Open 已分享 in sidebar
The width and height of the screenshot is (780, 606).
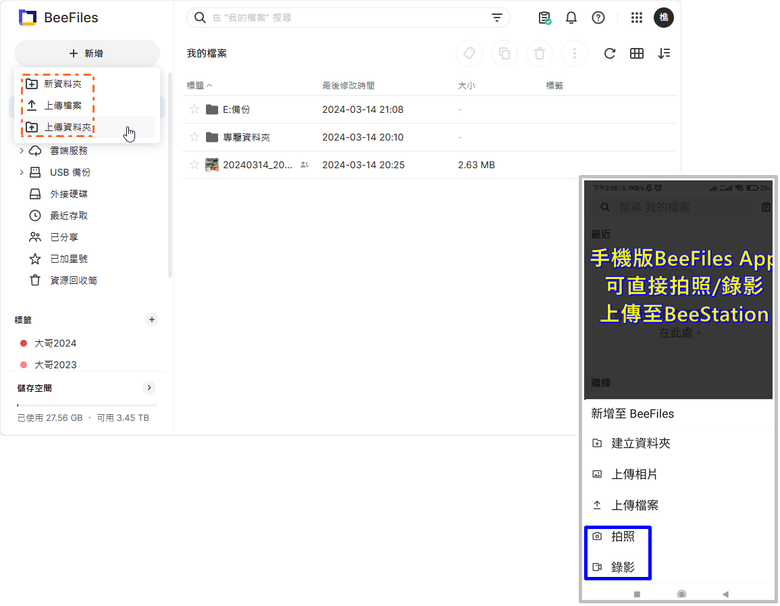(x=64, y=237)
